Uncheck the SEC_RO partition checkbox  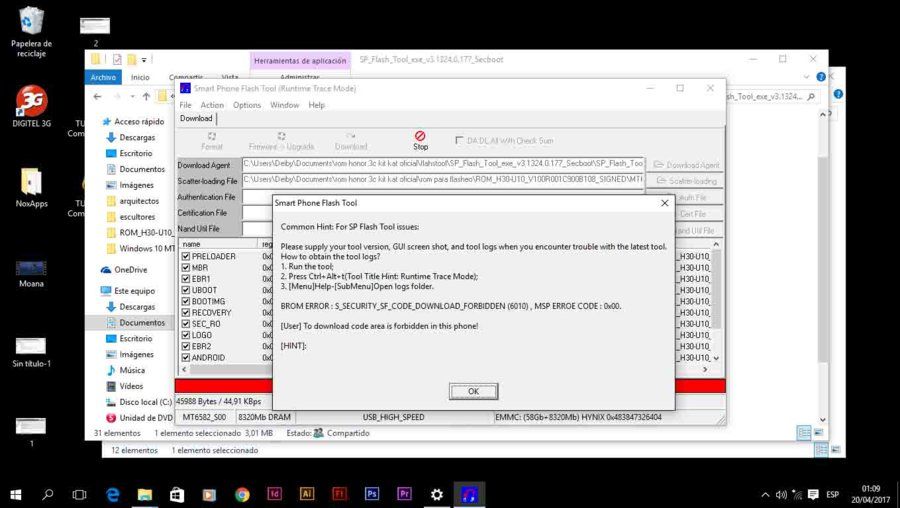(x=185, y=324)
